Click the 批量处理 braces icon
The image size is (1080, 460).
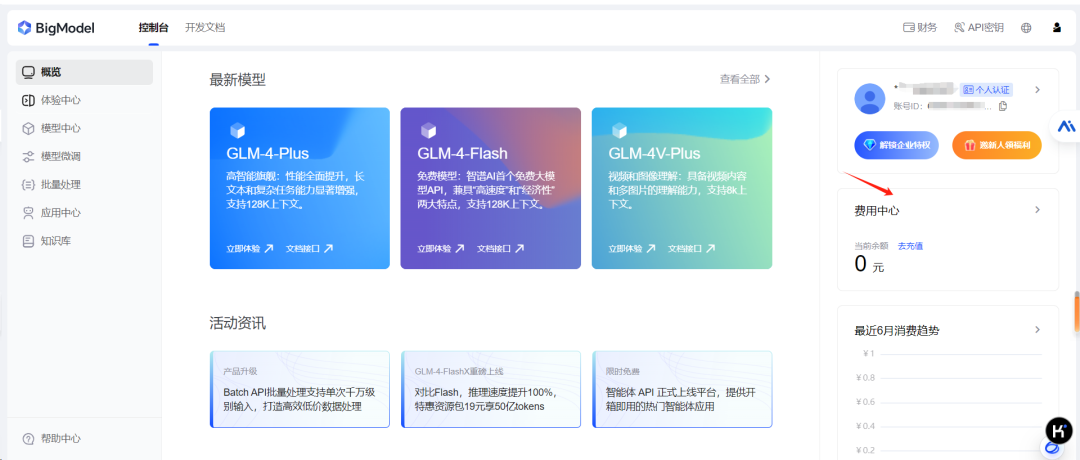pos(28,185)
